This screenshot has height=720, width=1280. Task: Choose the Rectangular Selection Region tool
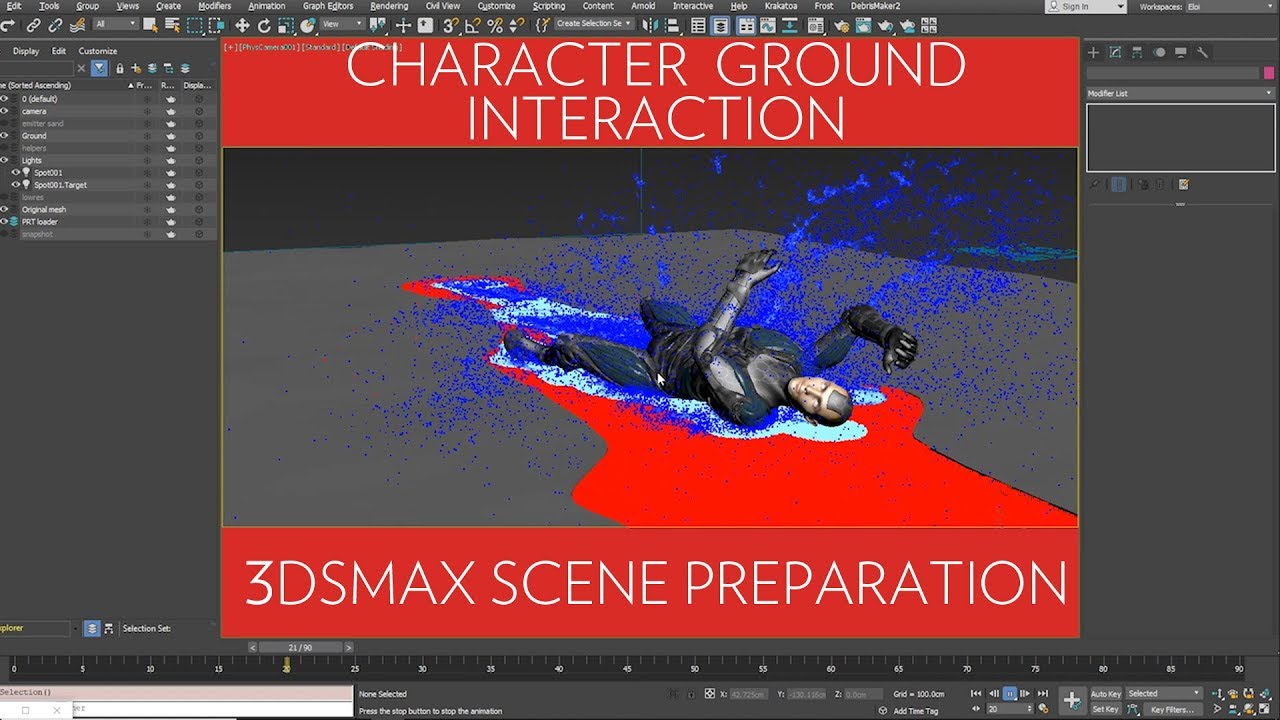tap(194, 25)
